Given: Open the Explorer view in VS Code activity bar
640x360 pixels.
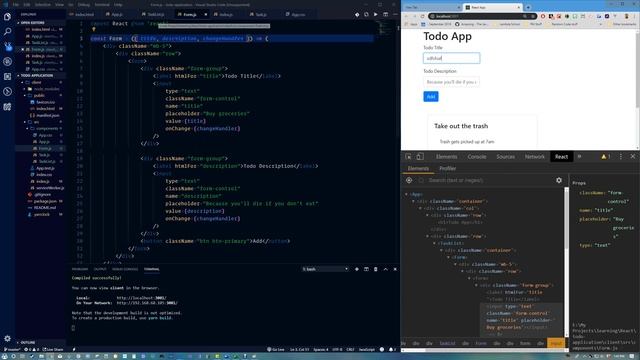Looking at the screenshot, I should [7, 17].
